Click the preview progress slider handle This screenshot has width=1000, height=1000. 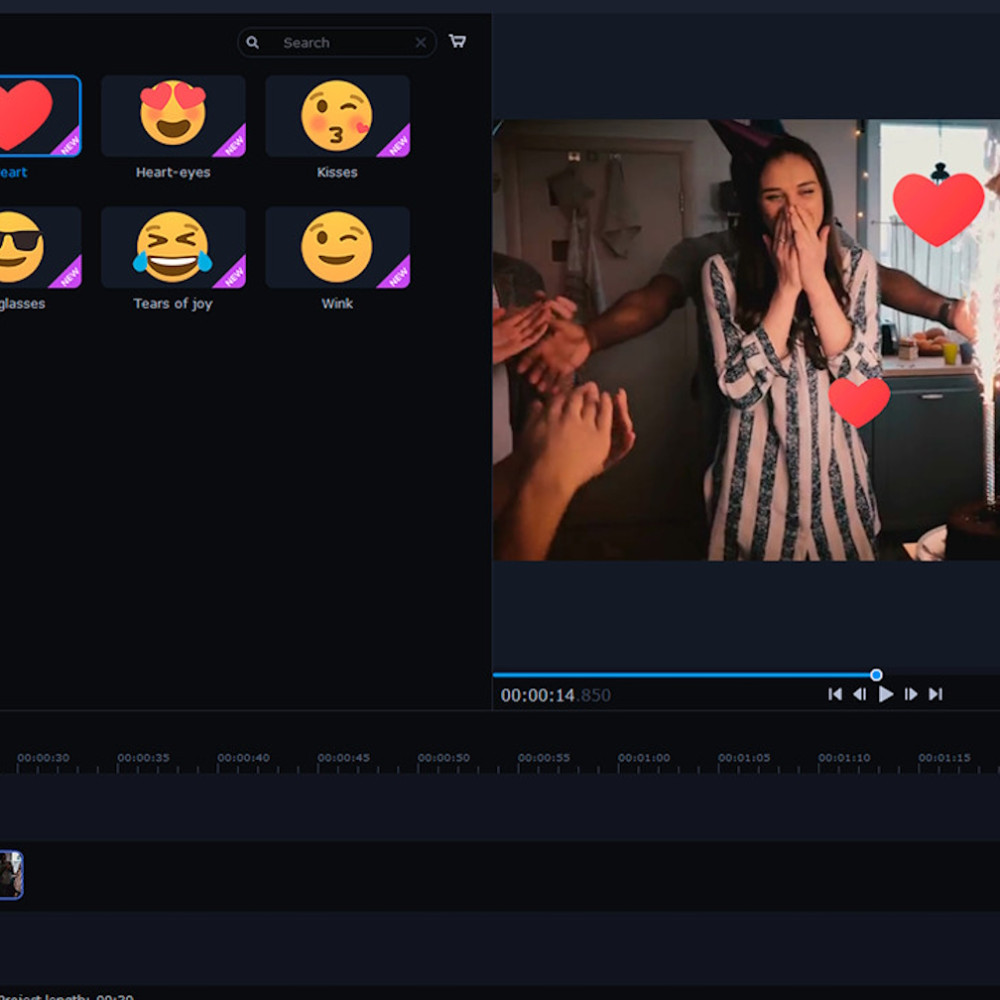(876, 675)
